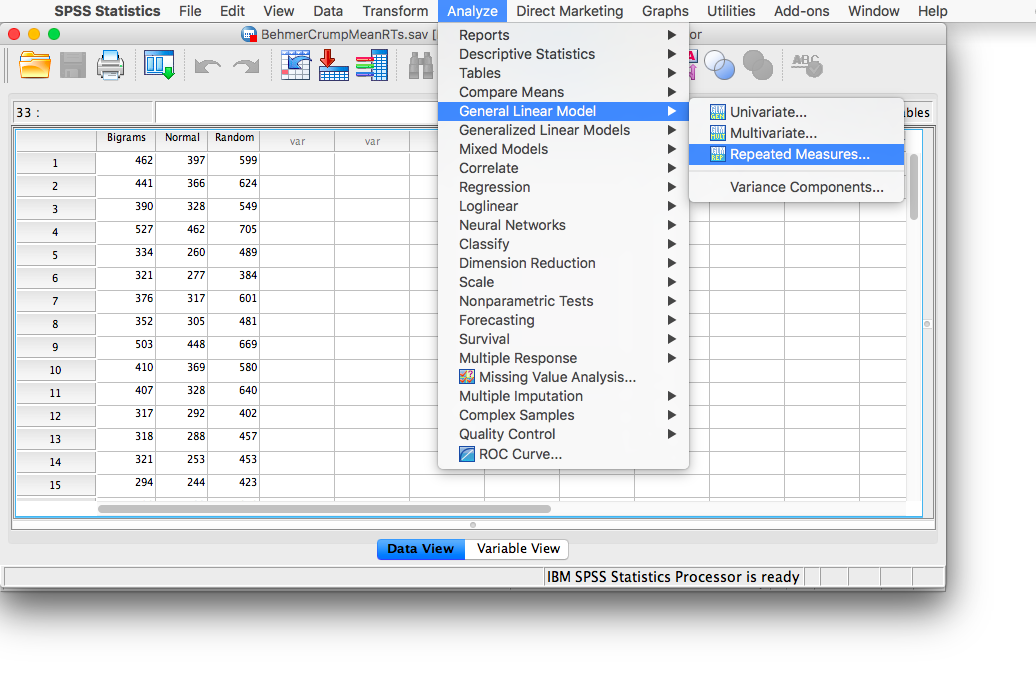Click the horizontal scrollbar of data grid
Screen dimensions: 1036x692
coord(324,509)
